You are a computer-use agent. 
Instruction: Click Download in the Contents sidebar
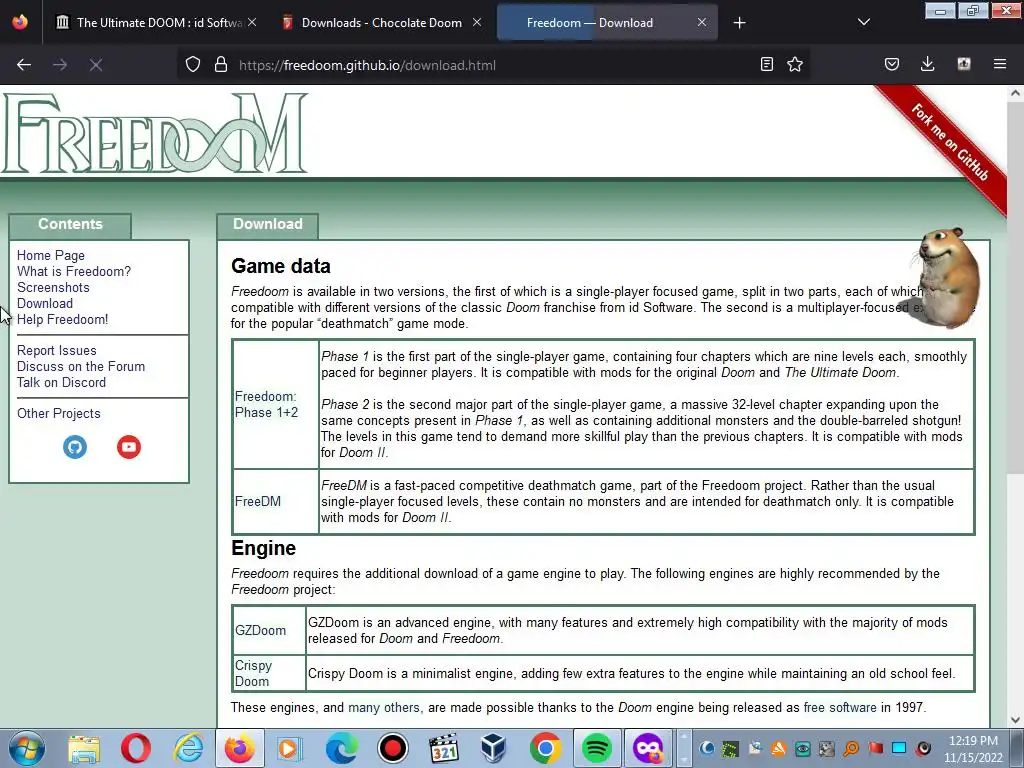pyautogui.click(x=44, y=303)
